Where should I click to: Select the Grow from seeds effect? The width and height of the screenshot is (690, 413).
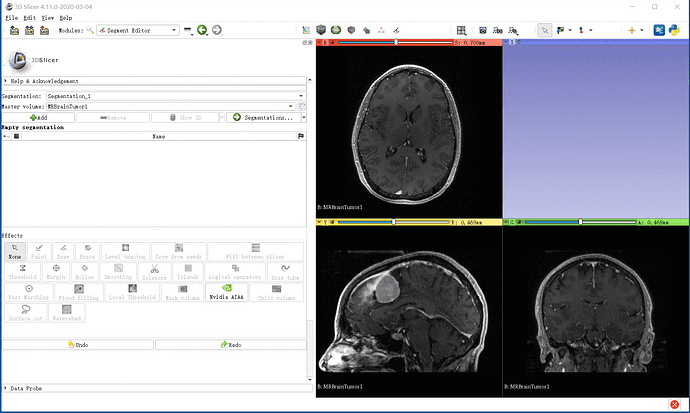click(178, 252)
